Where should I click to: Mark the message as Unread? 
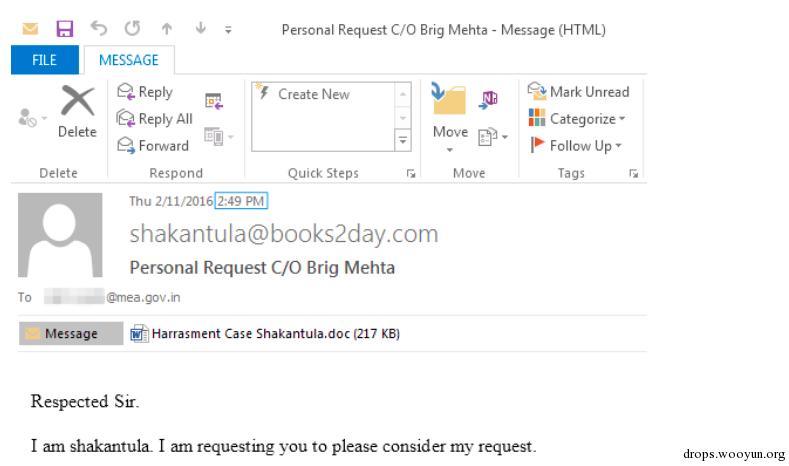coord(579,92)
